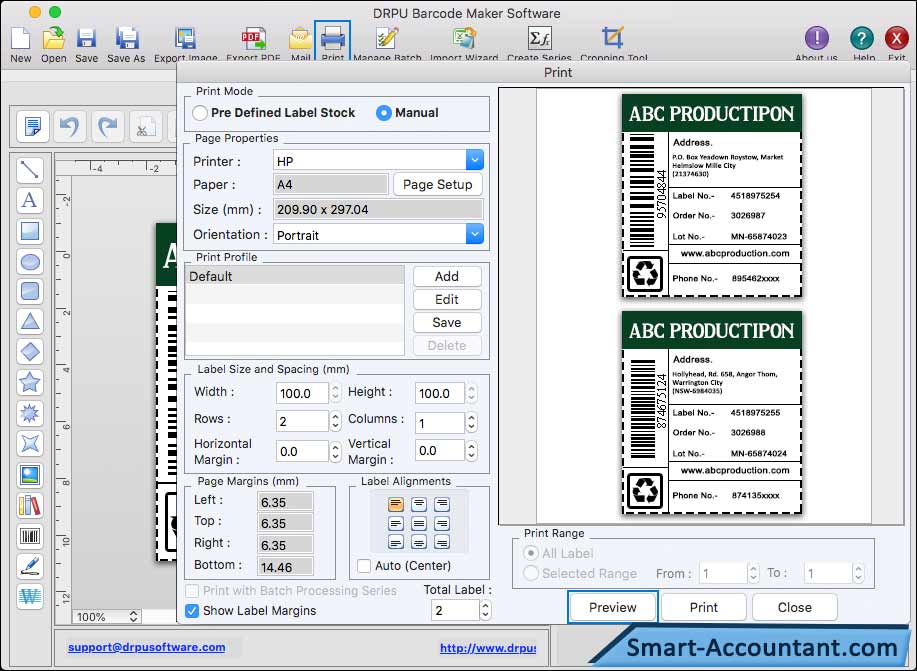
Task: Select the triangle shape tool
Action: click(x=30, y=321)
